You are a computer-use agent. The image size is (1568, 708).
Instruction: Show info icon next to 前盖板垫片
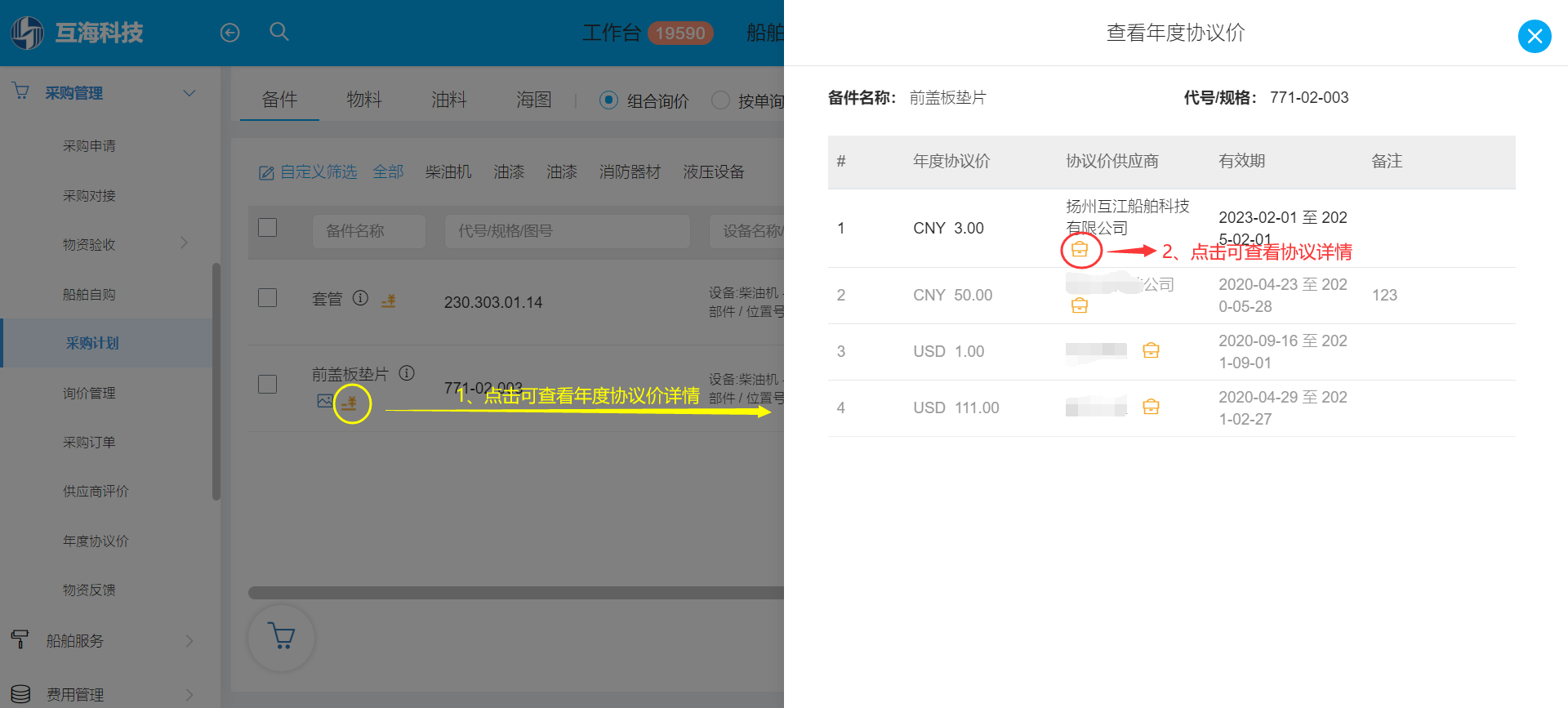point(407,373)
